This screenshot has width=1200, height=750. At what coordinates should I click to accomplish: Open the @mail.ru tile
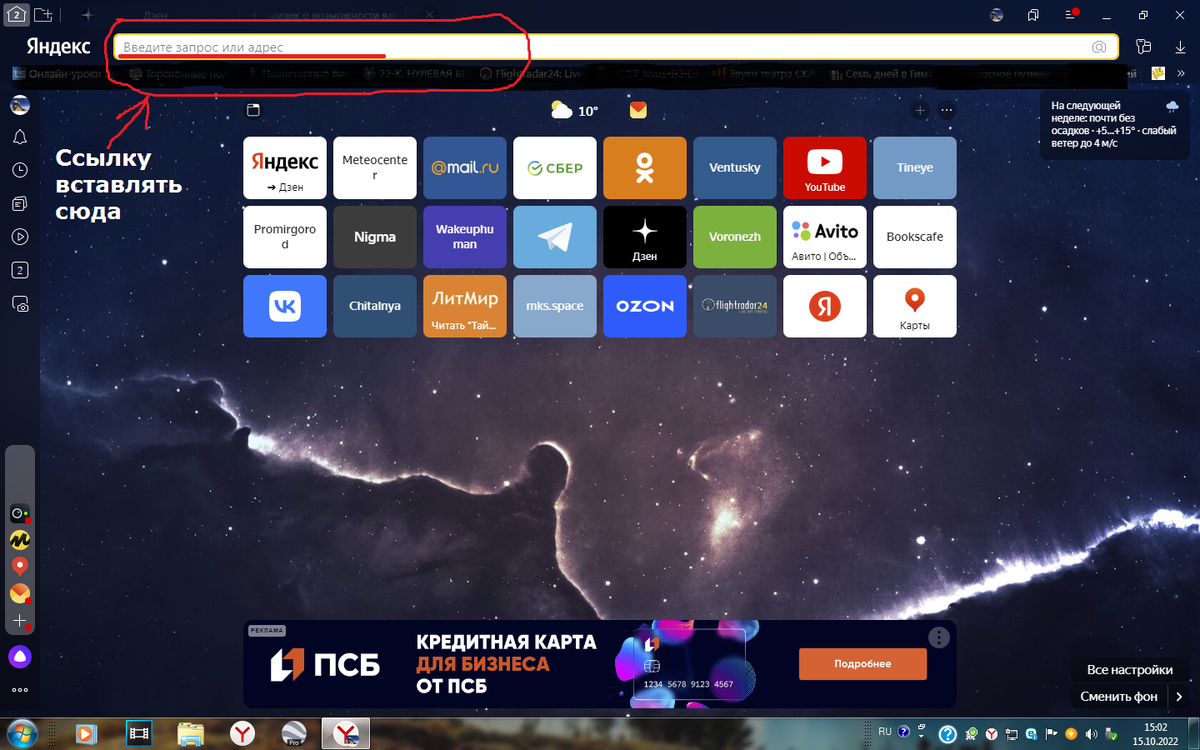(465, 168)
